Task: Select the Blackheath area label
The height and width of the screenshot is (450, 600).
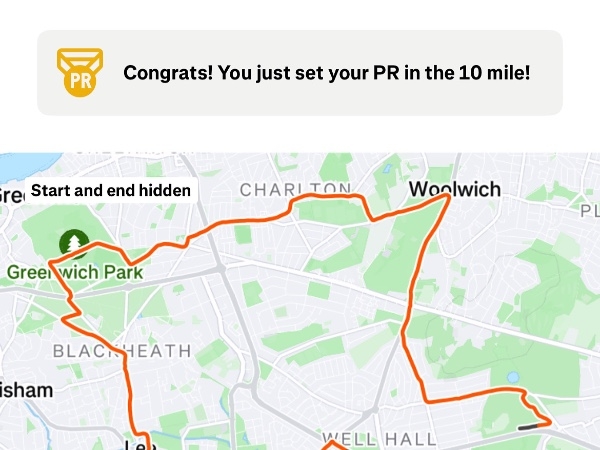Action: click(x=121, y=350)
